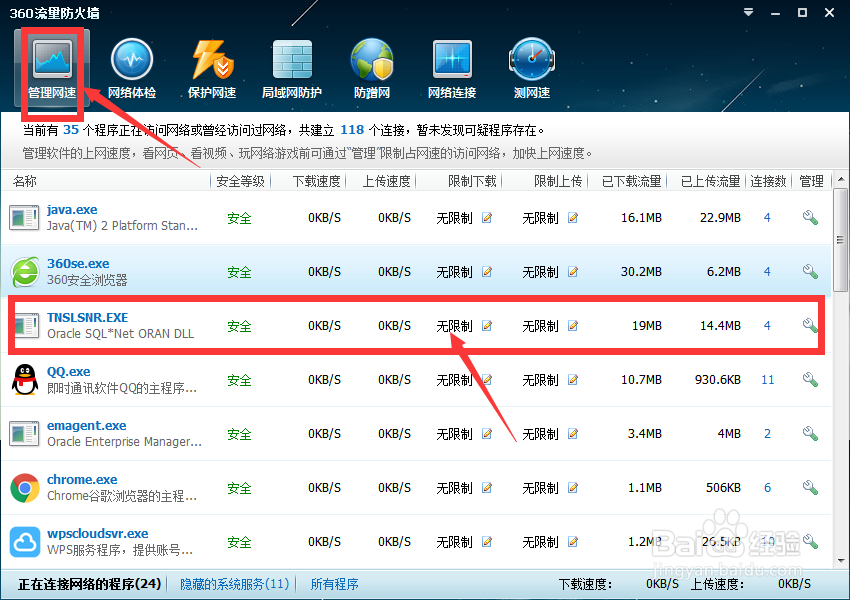Open manage wrench for 360se.exe

point(810,272)
